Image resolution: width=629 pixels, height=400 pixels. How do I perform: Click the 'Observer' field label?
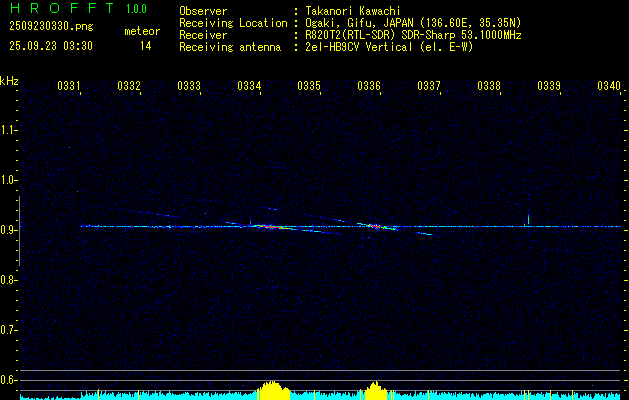[203, 11]
